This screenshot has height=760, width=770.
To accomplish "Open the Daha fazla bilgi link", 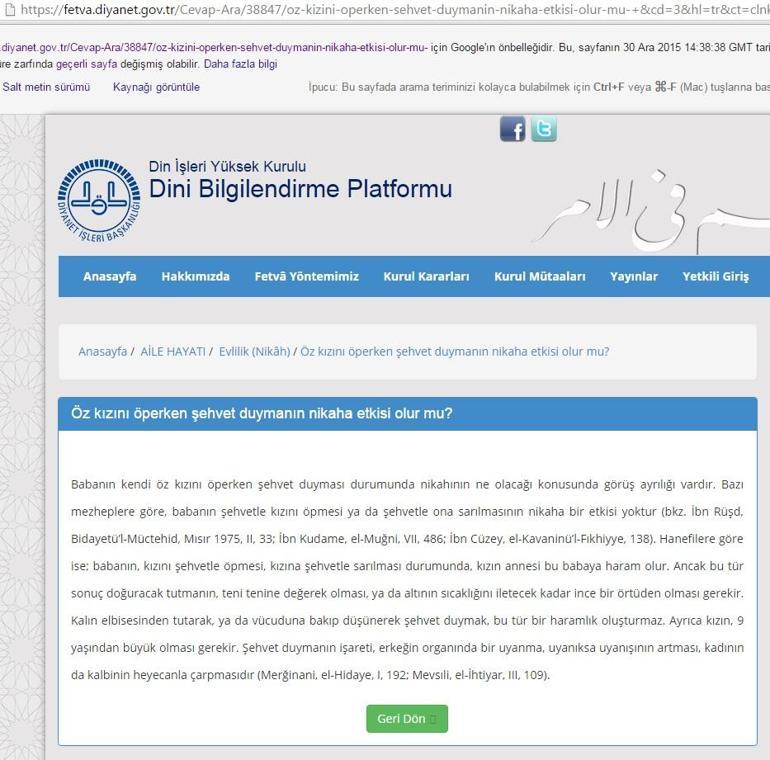I will [x=241, y=64].
